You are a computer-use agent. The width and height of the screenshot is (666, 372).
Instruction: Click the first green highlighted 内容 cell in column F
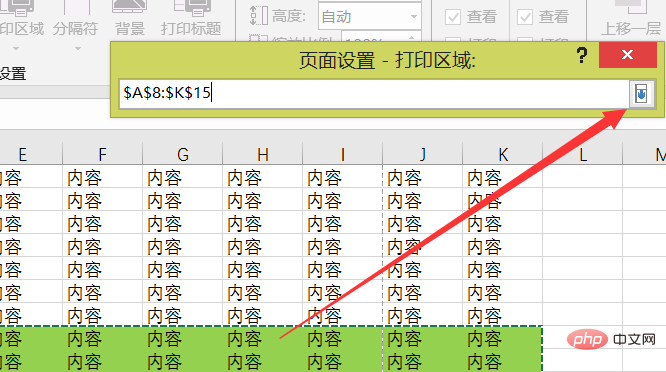pos(102,338)
